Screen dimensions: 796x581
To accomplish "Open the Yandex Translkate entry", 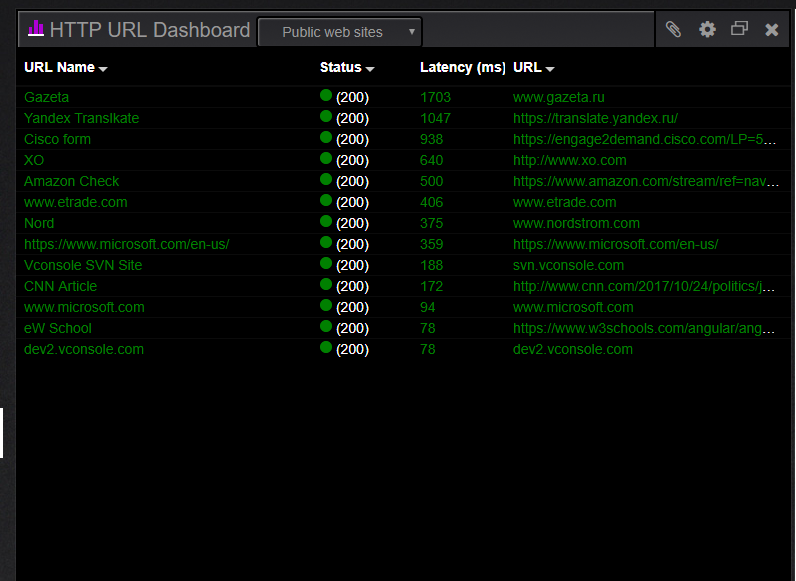I will coord(81,118).
